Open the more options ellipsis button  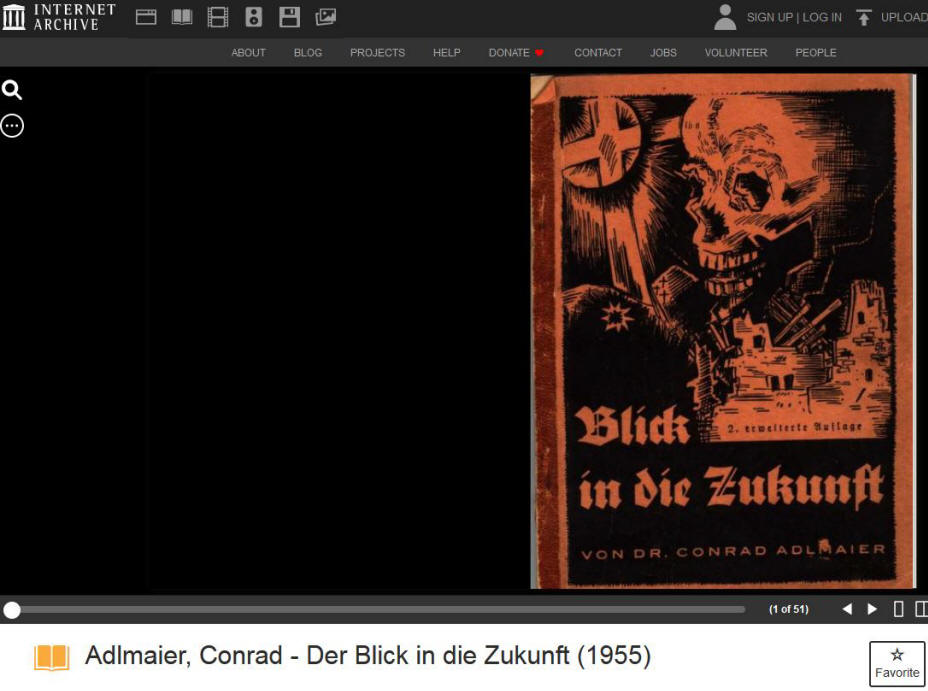(12, 126)
